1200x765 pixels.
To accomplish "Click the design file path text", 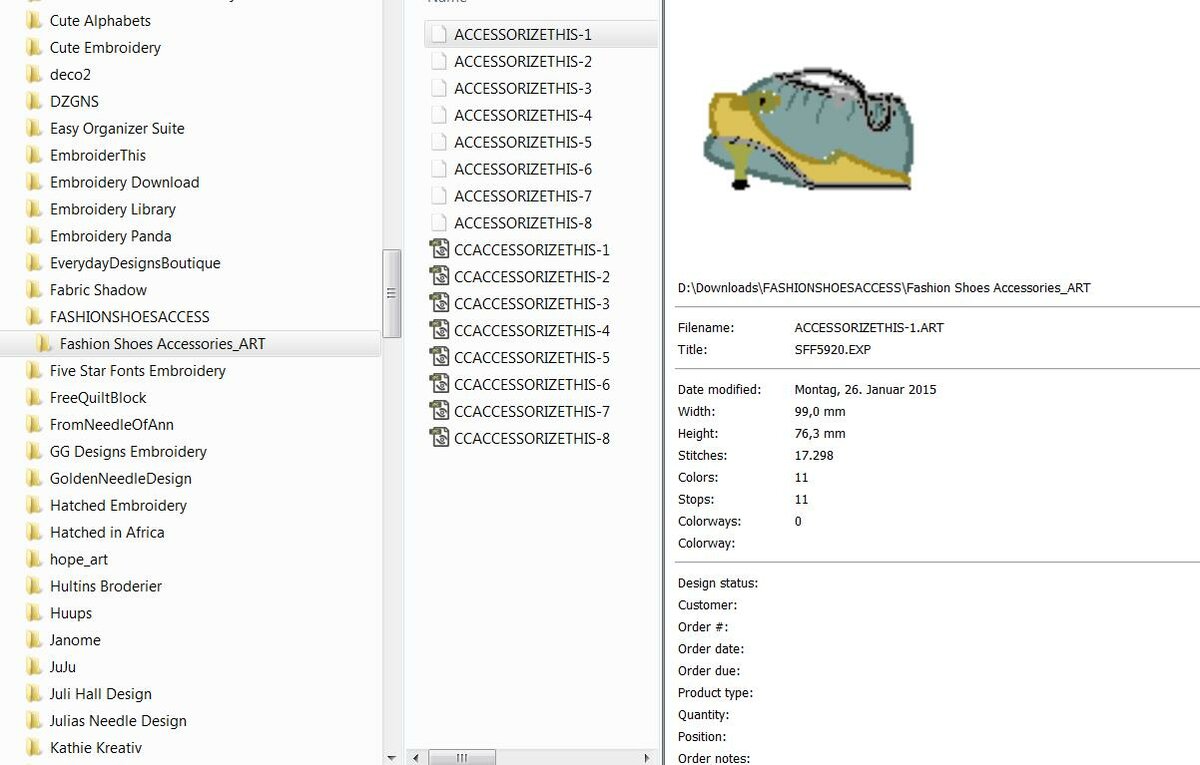I will point(884,288).
